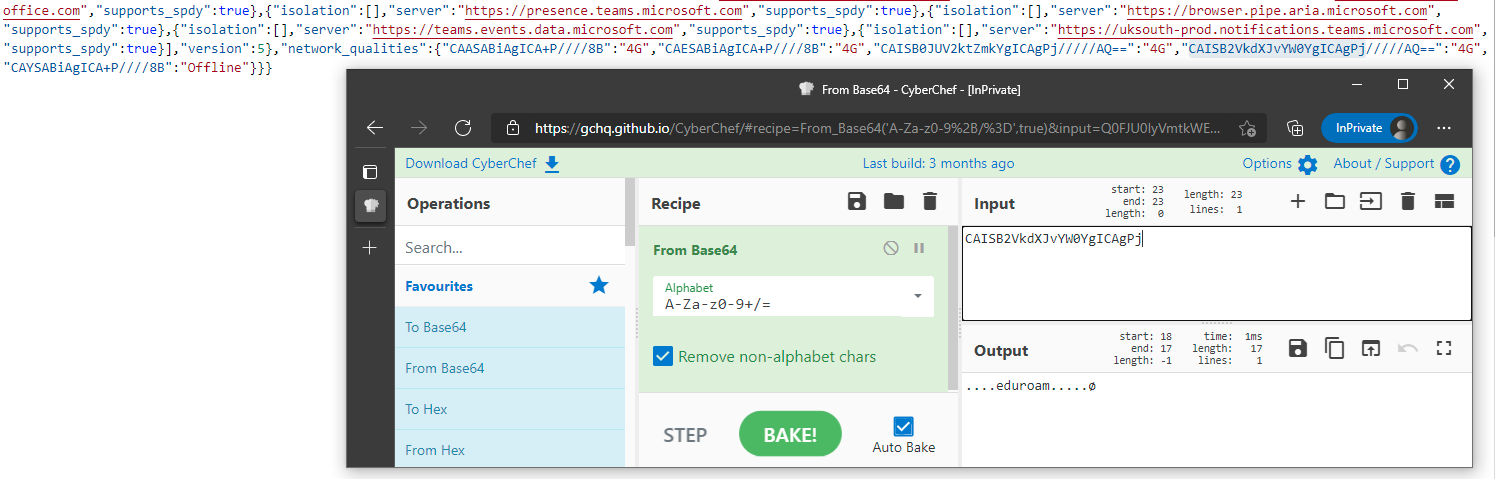This screenshot has height=479, width=1495.
Task: Open the InPrivate profile button
Action: click(x=1368, y=128)
